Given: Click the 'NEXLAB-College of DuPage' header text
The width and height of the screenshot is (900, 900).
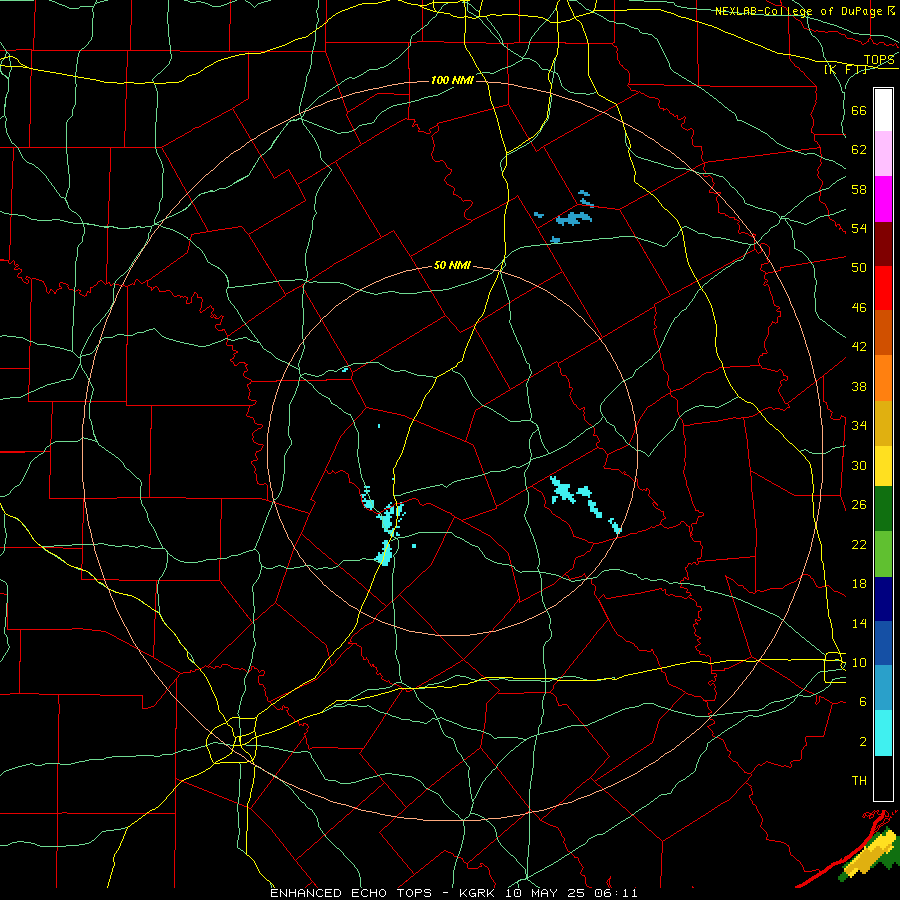Looking at the screenshot, I should (800, 11).
